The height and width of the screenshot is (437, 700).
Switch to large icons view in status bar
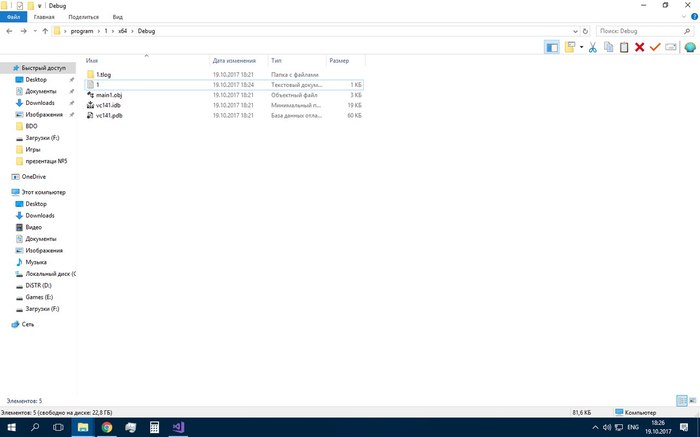click(692, 412)
